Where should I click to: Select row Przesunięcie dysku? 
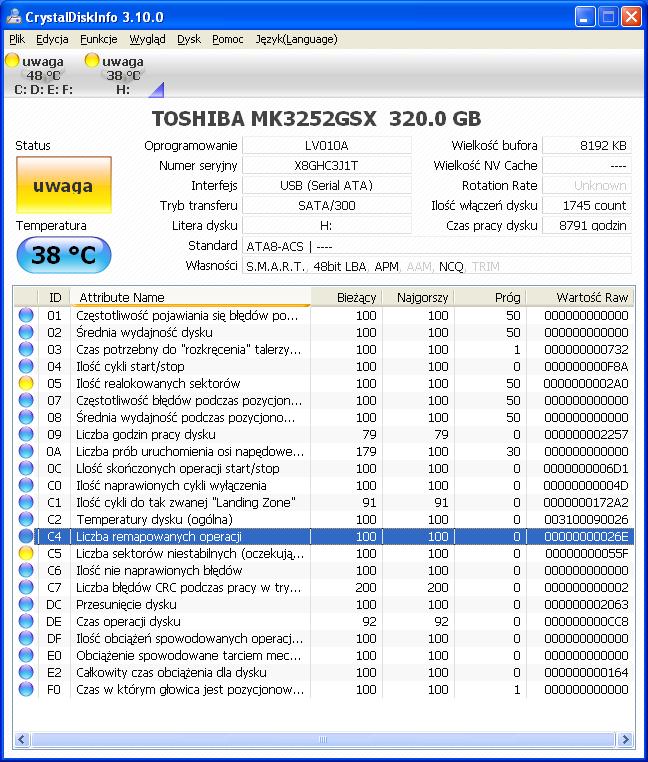324,605
